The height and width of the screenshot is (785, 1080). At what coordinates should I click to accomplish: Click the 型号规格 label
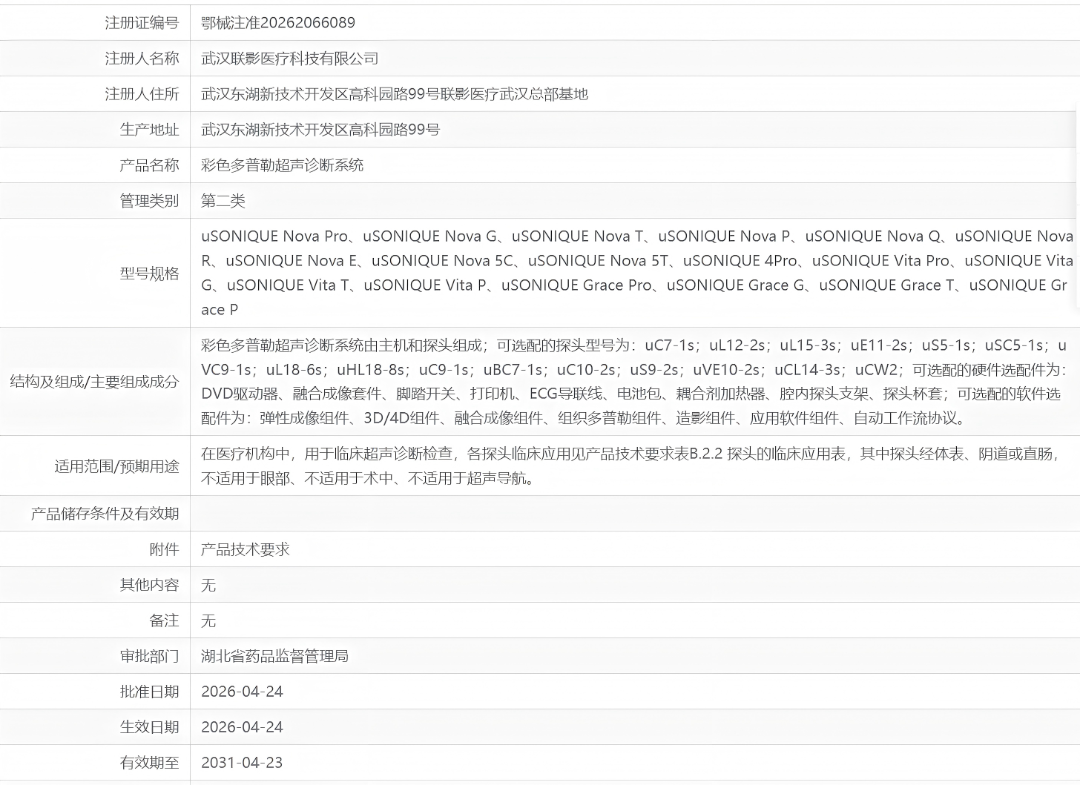(x=149, y=273)
